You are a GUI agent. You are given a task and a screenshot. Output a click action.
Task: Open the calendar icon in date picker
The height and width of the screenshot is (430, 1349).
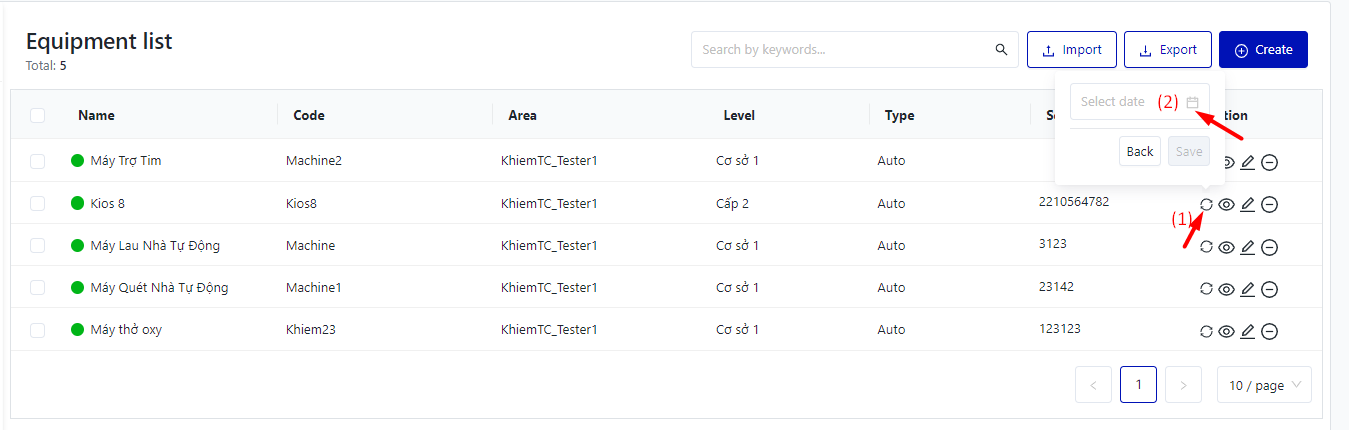[x=1192, y=102]
